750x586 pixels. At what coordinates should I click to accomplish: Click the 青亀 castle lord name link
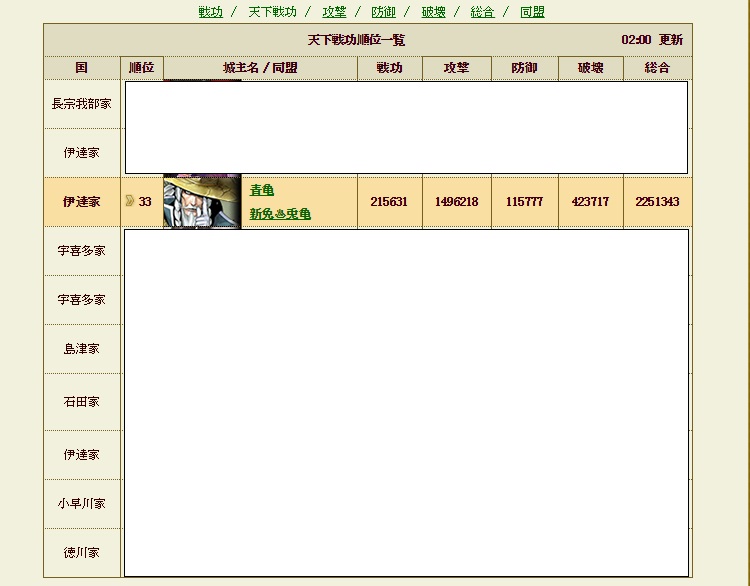(x=262, y=190)
